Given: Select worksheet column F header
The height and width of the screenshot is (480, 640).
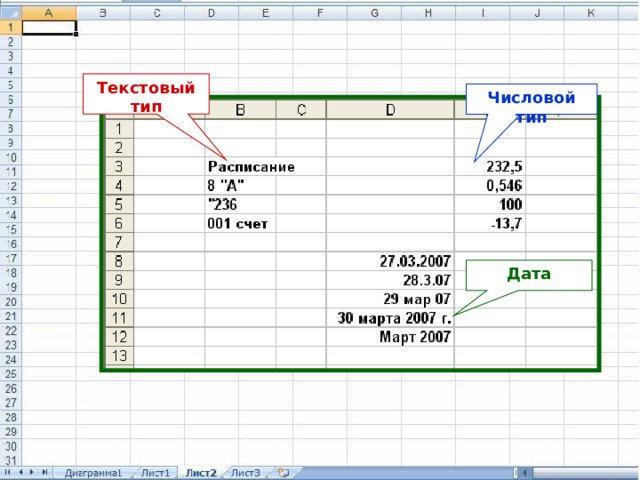Looking at the screenshot, I should 320,13.
